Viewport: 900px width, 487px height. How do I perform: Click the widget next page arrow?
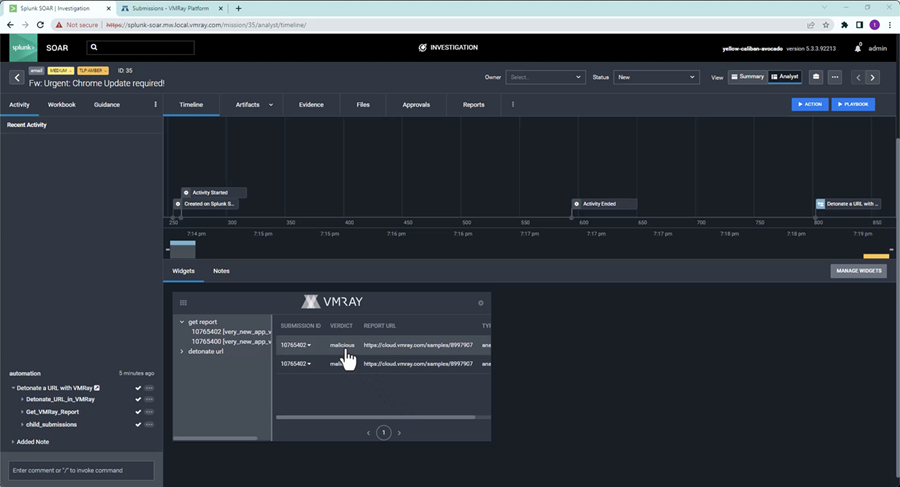pyautogui.click(x=399, y=433)
